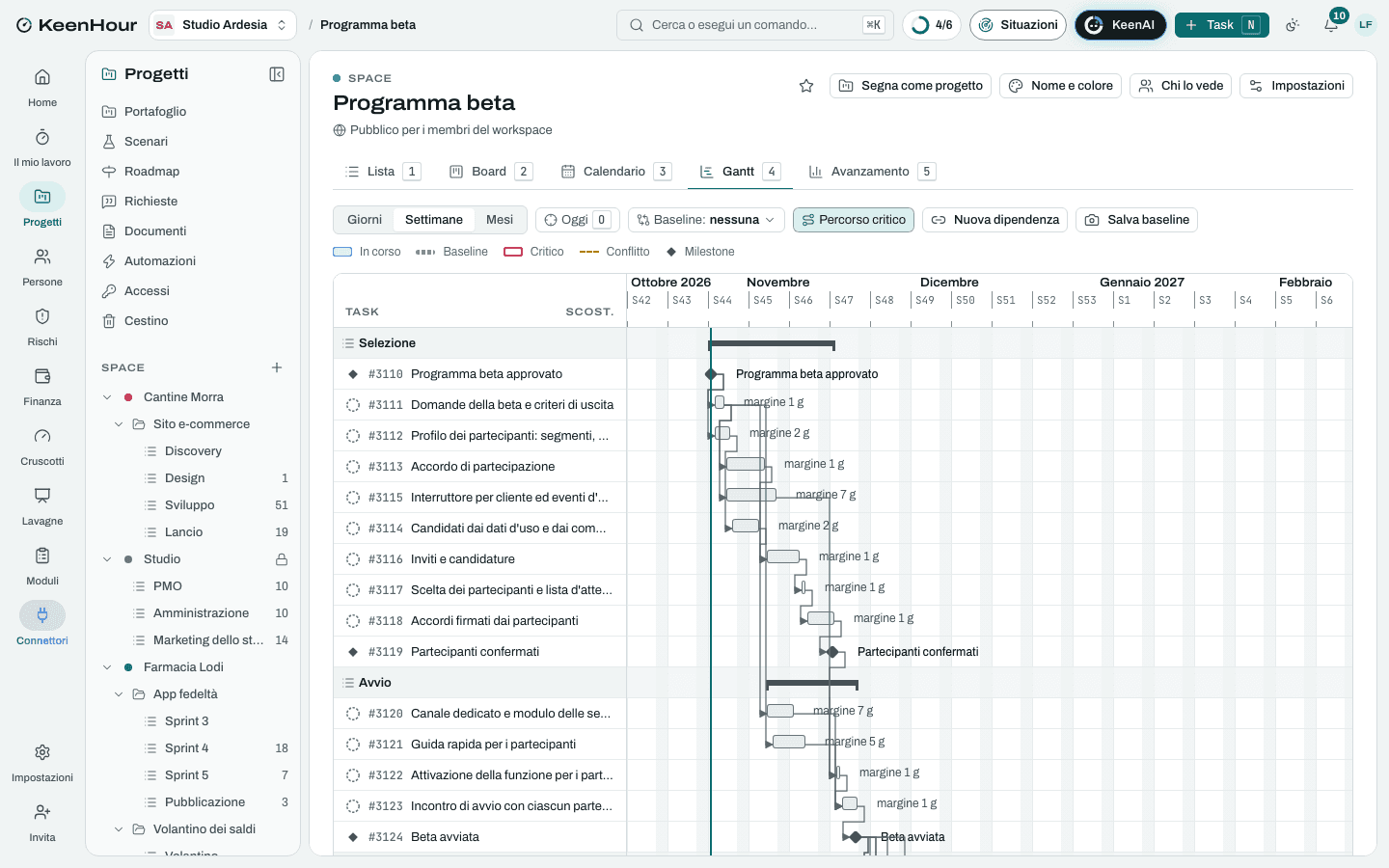Switch timeline scale to Settimane

(x=434, y=220)
